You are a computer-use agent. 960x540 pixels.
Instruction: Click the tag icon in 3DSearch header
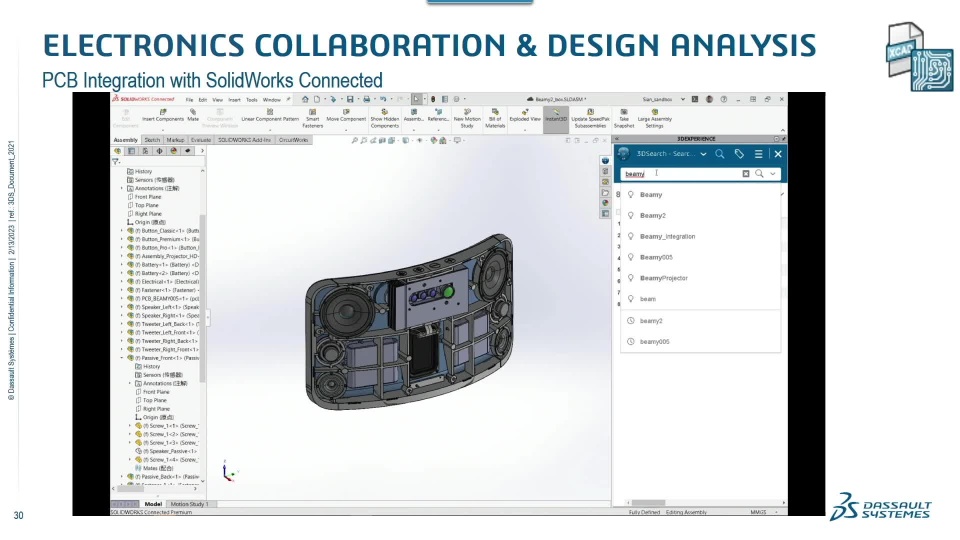[x=739, y=154]
